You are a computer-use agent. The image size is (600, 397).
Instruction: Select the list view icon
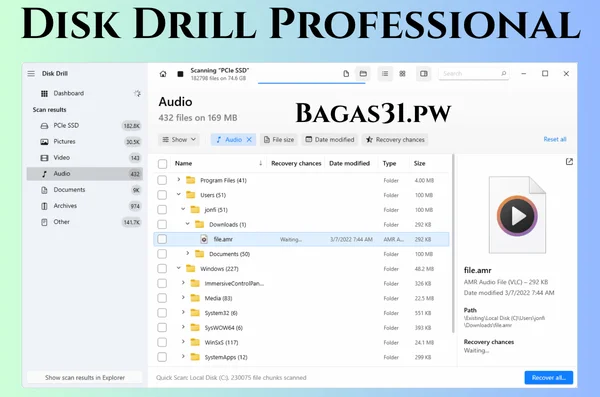point(385,74)
